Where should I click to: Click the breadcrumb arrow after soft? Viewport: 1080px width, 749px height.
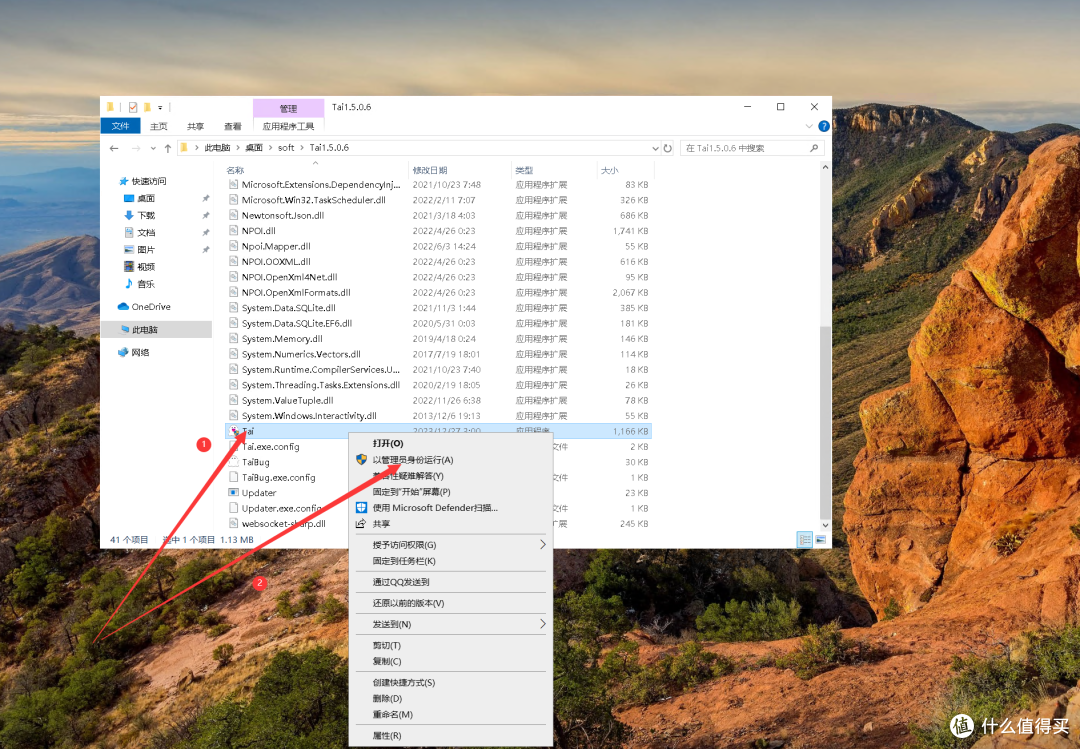click(302, 148)
